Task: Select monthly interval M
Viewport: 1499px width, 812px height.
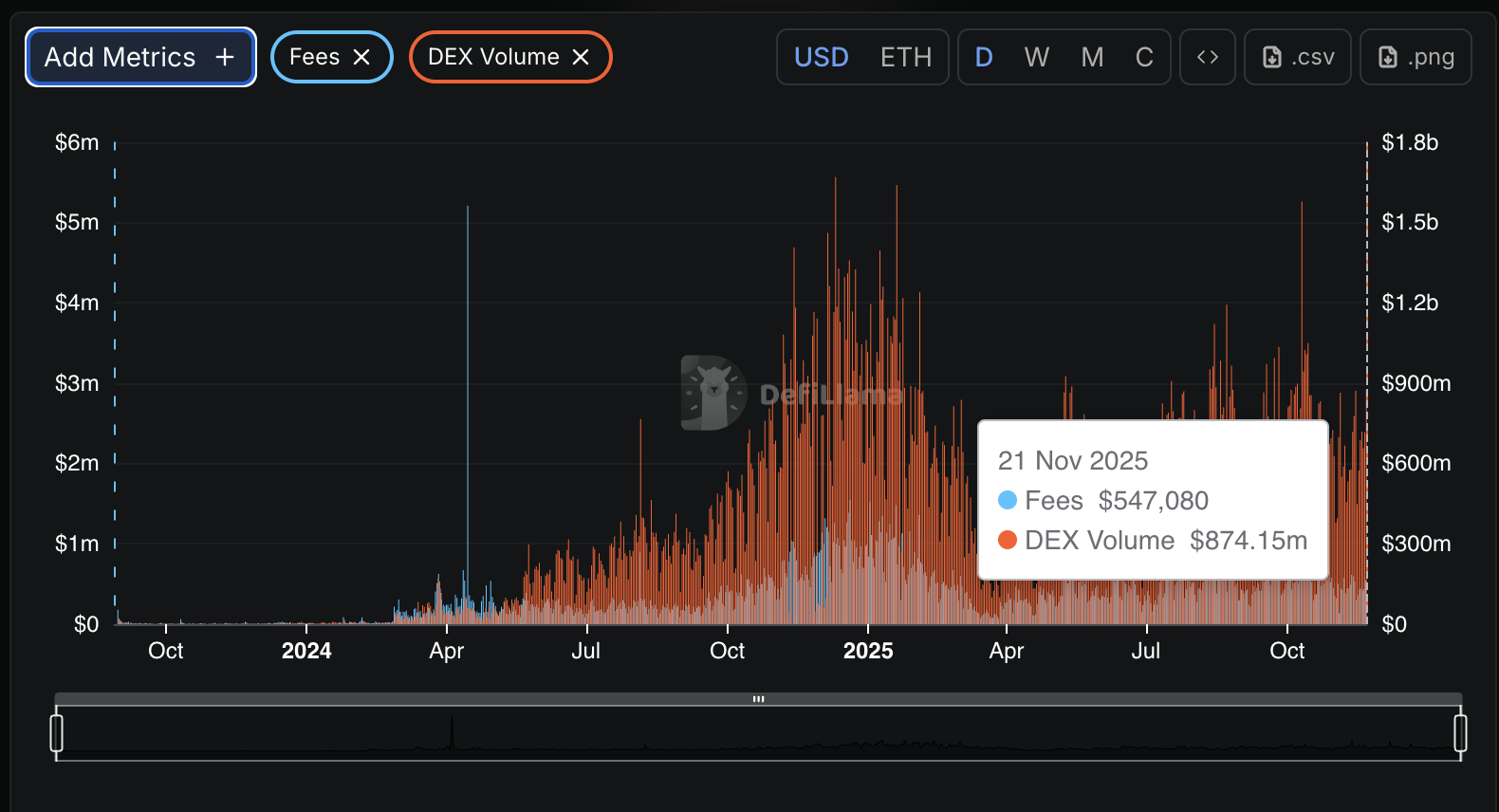Action: coord(1092,58)
